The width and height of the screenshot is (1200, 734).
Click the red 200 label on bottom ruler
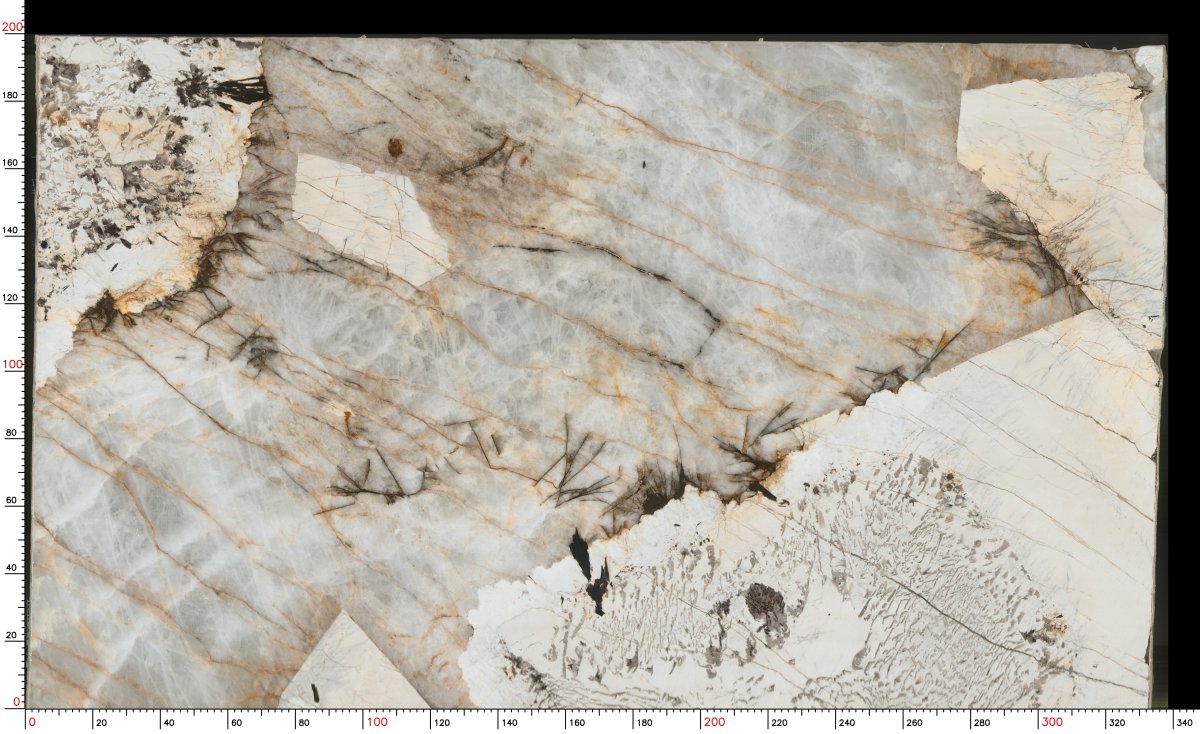[x=714, y=722]
